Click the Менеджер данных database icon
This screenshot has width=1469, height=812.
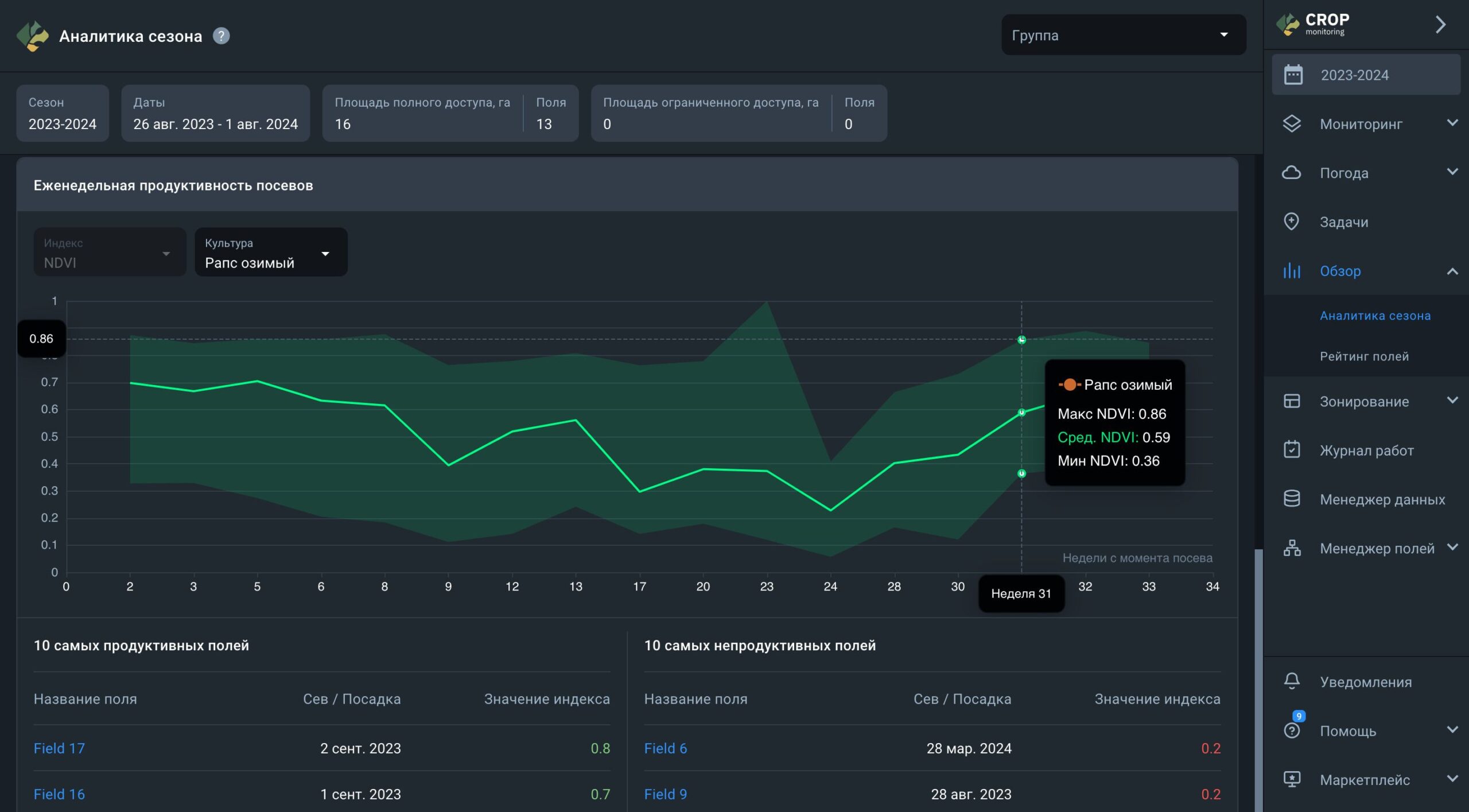[x=1291, y=499]
